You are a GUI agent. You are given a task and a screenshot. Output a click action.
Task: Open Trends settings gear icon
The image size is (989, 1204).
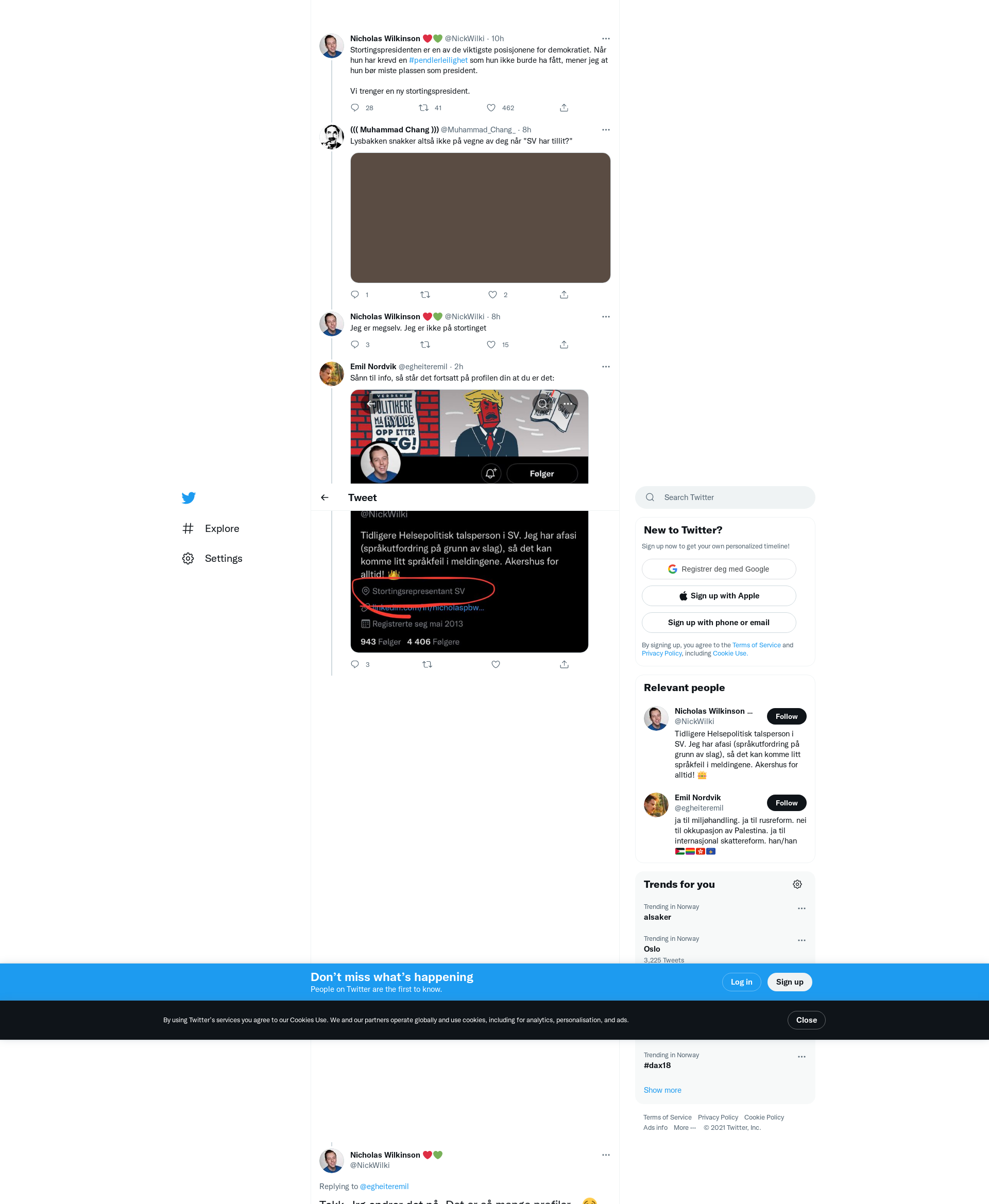[797, 885]
